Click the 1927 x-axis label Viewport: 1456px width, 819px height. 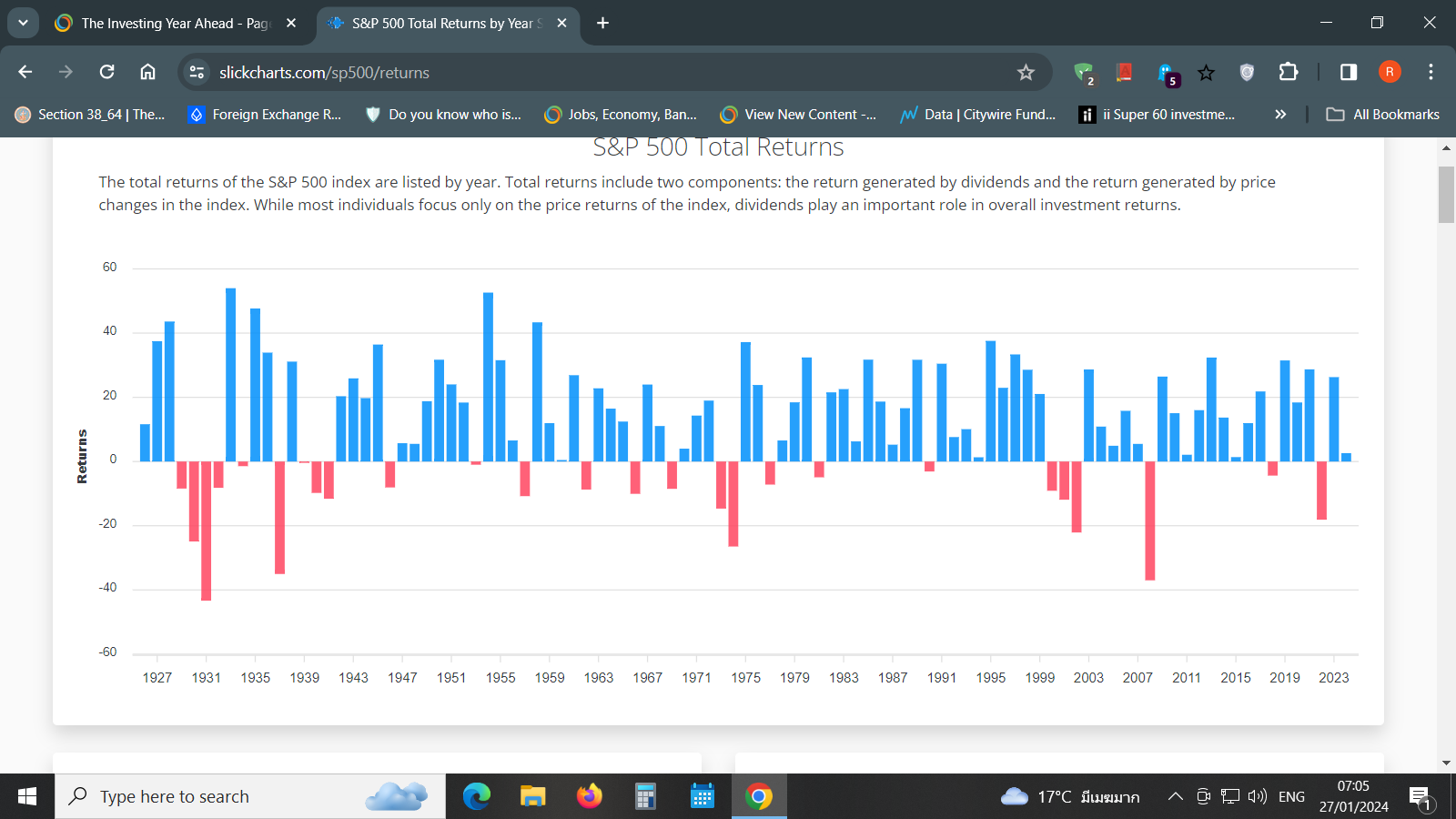pyautogui.click(x=157, y=678)
